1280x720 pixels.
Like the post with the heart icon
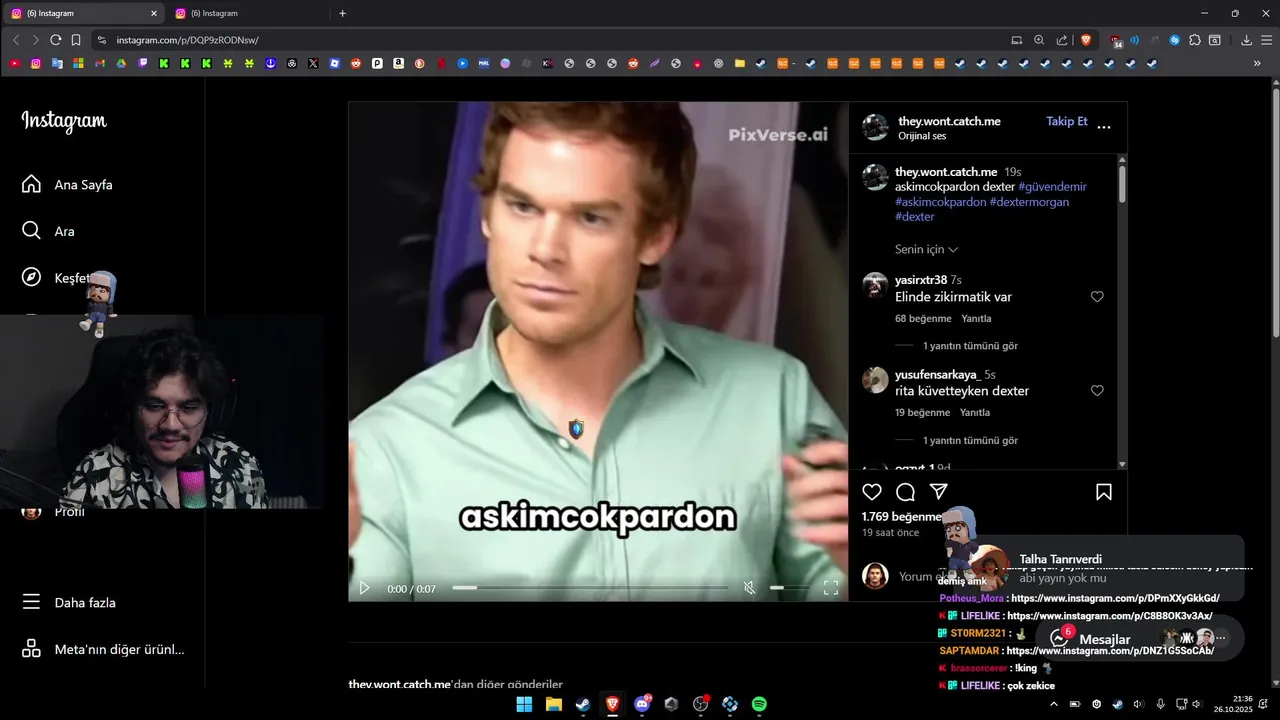click(x=872, y=492)
